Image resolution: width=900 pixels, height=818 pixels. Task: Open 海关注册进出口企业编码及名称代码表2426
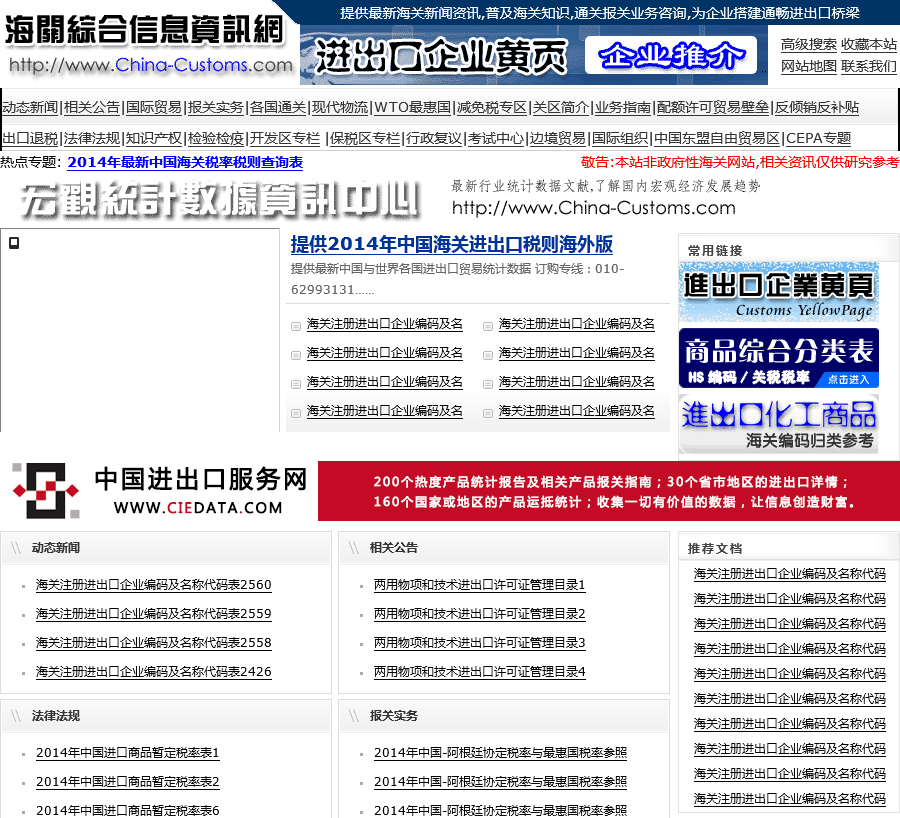point(153,672)
